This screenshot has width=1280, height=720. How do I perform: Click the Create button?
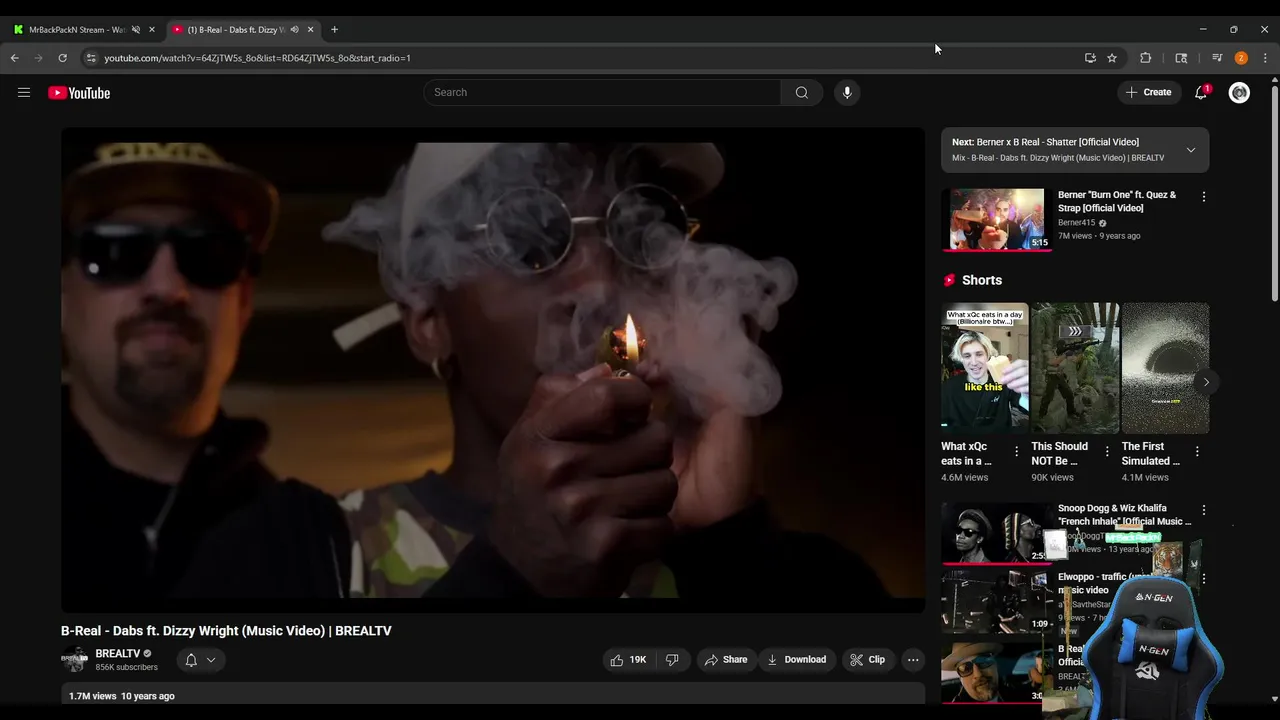click(1148, 92)
